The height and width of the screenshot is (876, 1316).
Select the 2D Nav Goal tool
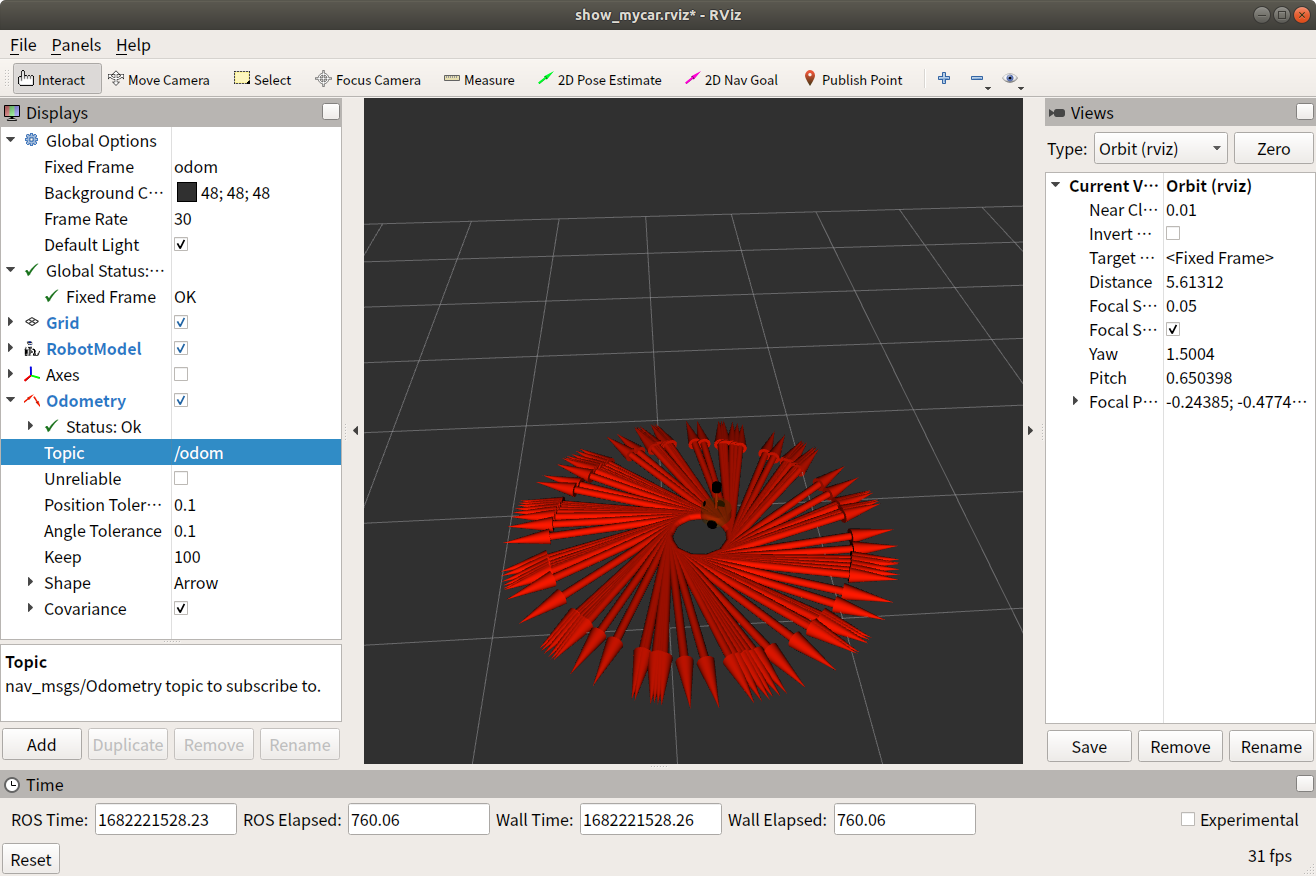point(731,80)
